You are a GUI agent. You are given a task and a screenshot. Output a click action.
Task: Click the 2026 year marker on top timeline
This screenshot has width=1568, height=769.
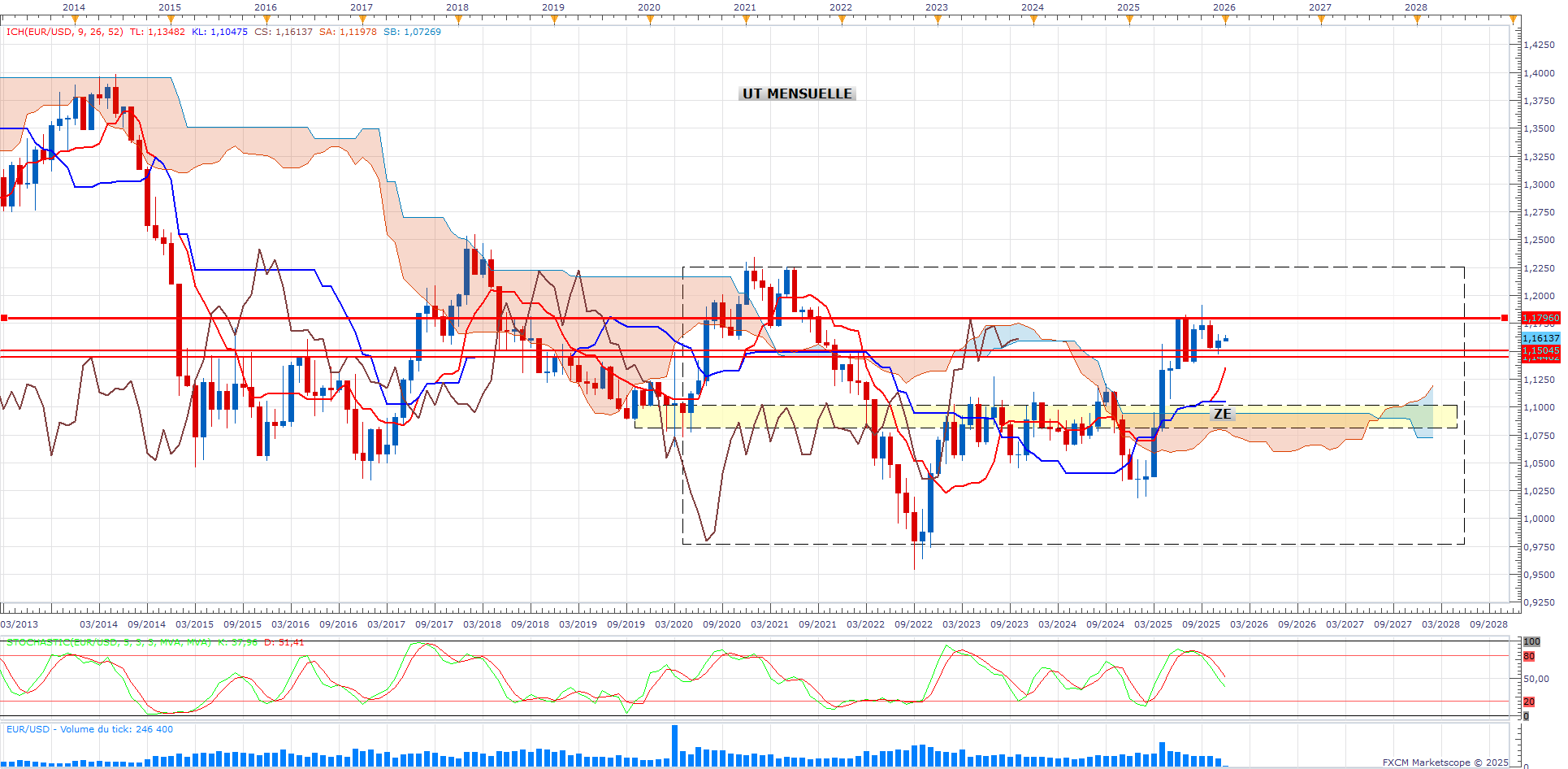1224,7
